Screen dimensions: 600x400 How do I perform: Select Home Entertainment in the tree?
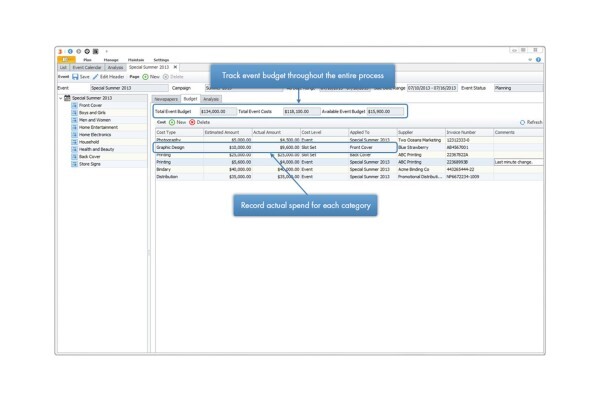[98, 127]
